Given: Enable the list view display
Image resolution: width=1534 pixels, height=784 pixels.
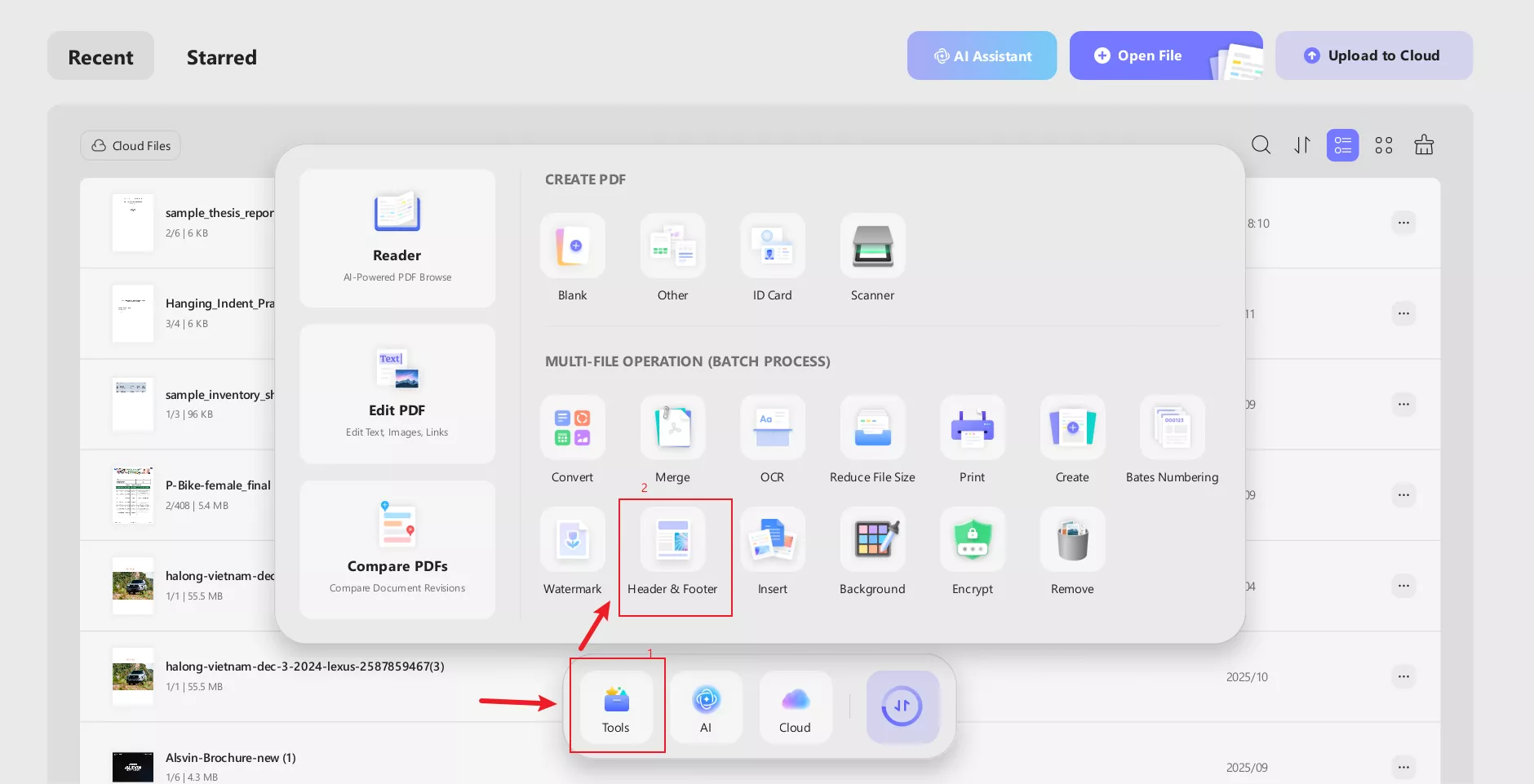Looking at the screenshot, I should [x=1342, y=144].
